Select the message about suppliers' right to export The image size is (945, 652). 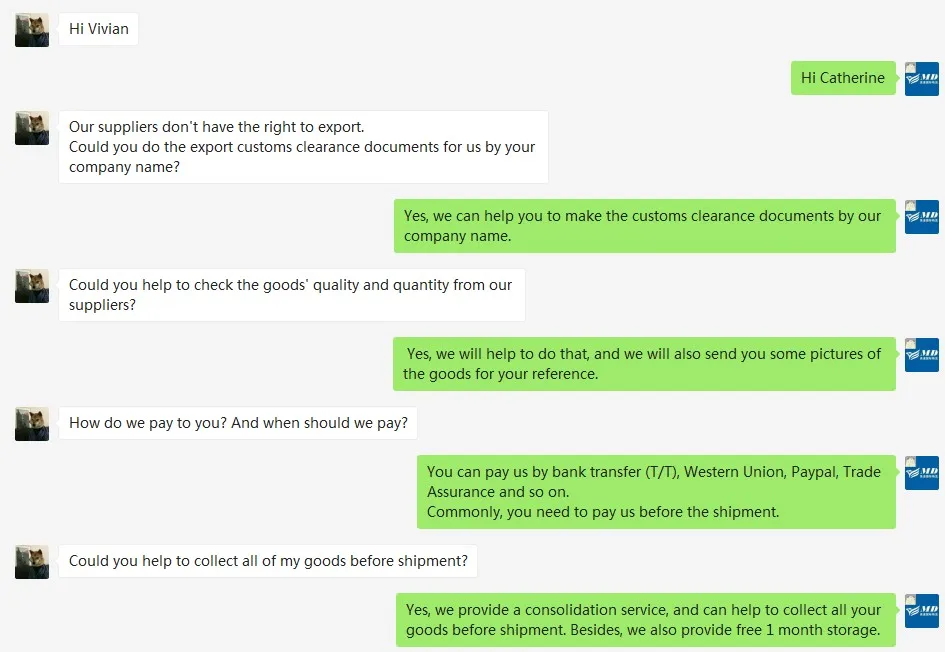point(302,147)
